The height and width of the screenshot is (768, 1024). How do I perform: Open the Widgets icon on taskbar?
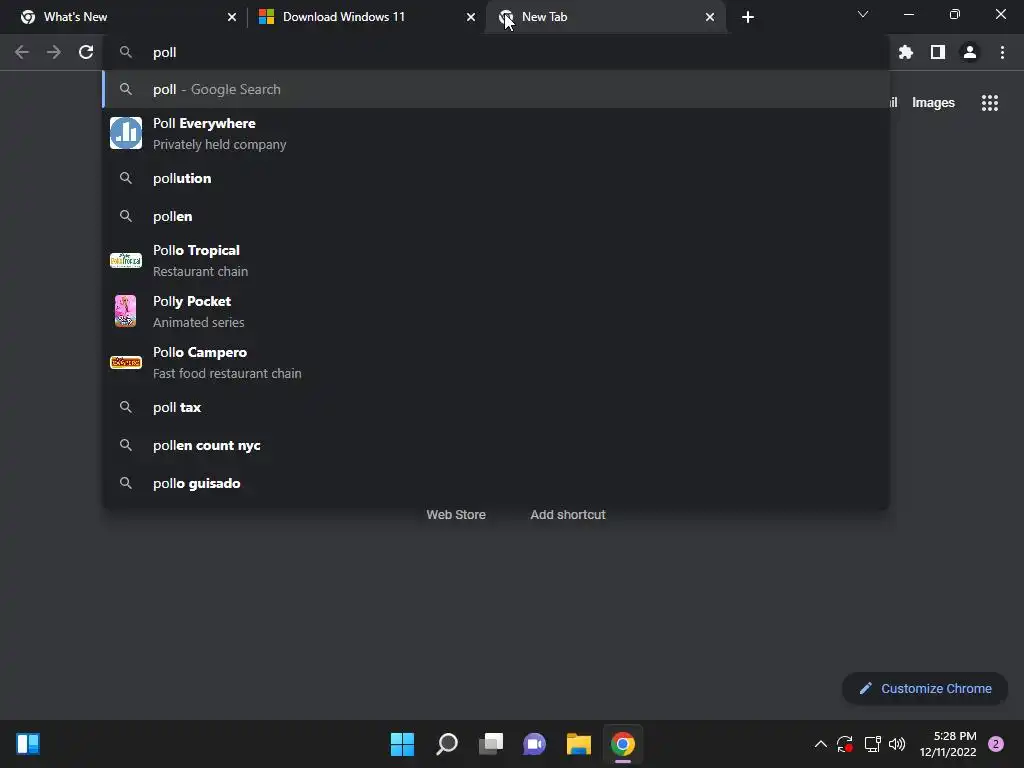[28, 744]
